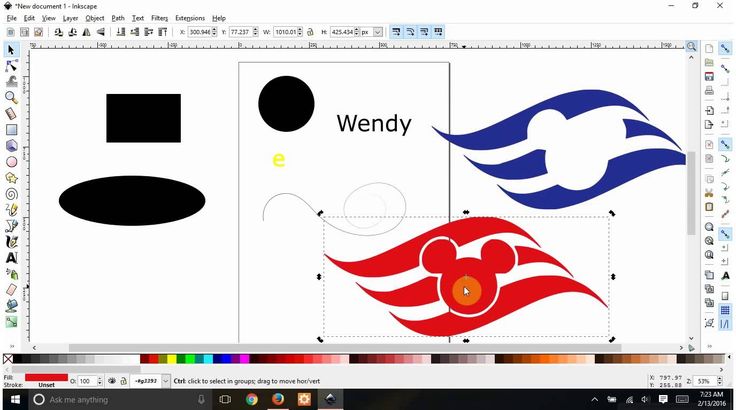736x410 pixels.
Task: Click Select all objects icon
Action: 10,32
